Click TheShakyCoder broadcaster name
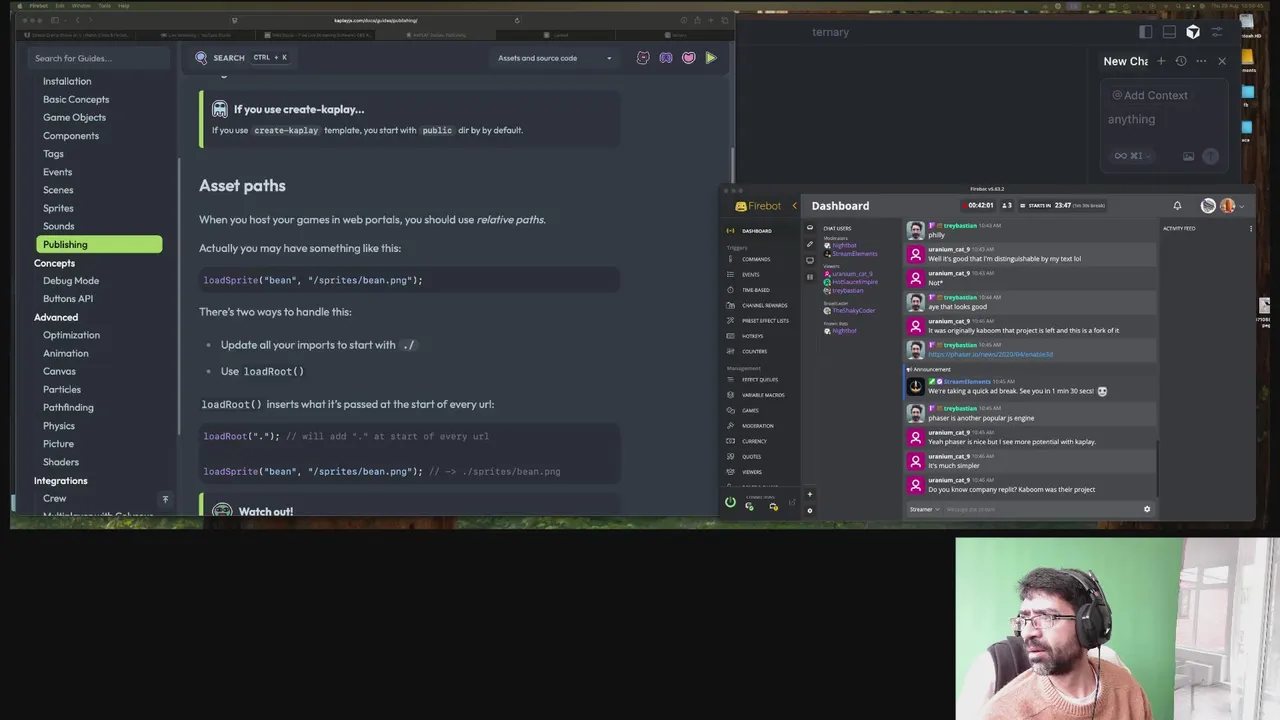This screenshot has width=1280, height=720. (853, 310)
